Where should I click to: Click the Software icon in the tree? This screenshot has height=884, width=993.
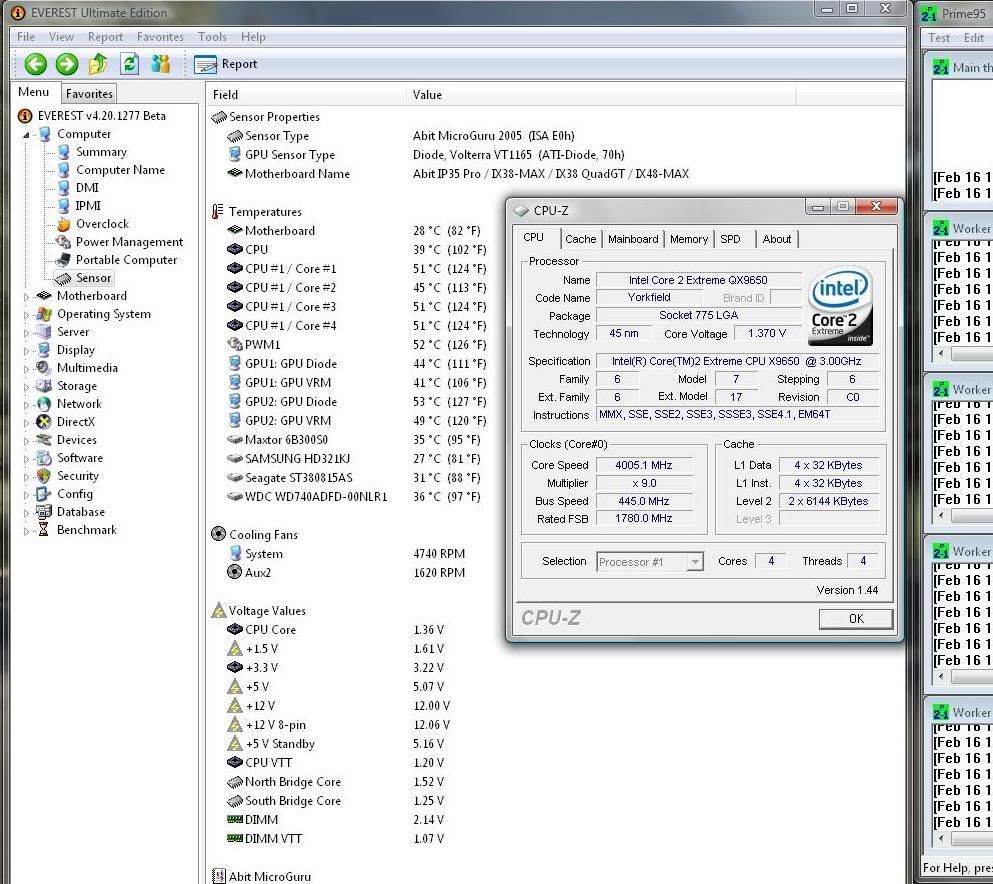coord(44,458)
